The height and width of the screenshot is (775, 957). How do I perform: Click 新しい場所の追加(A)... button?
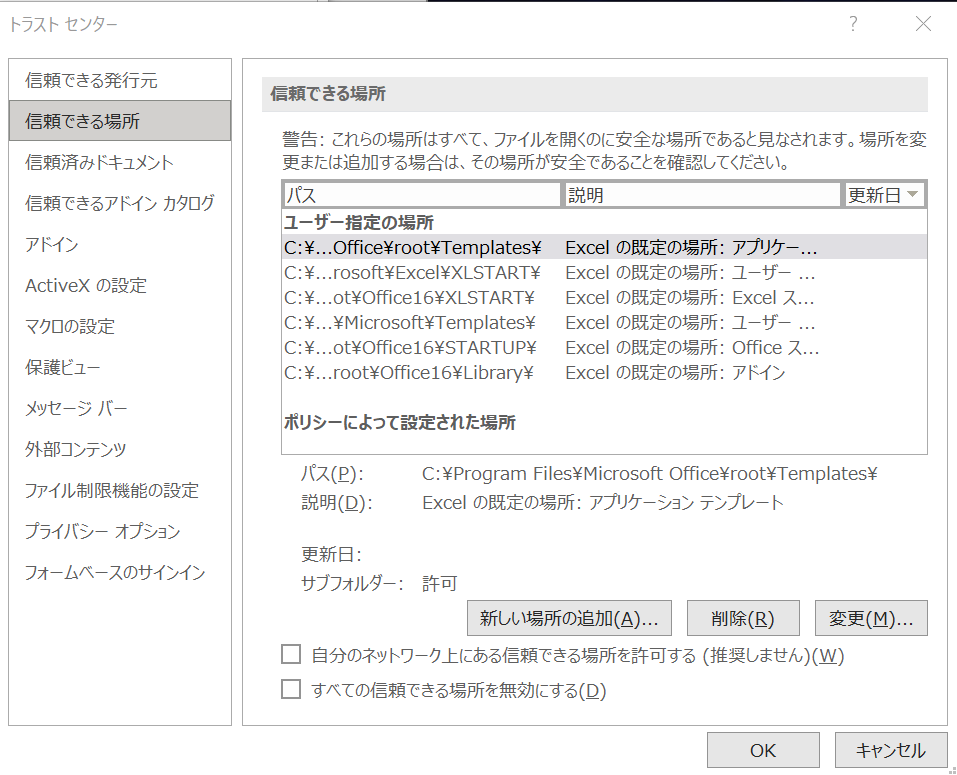click(569, 618)
